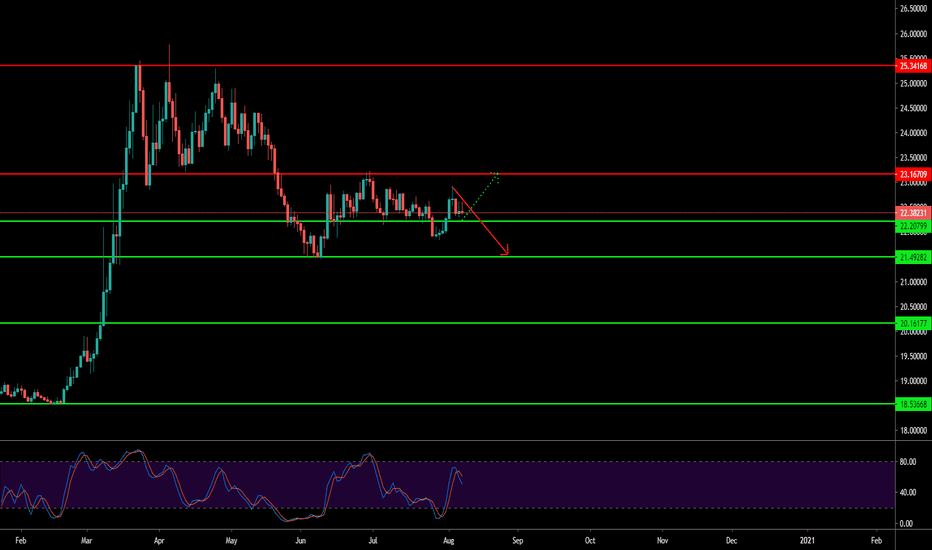Image resolution: width=932 pixels, height=550 pixels.
Task: Click the 2021 label on time axis
Action: click(x=807, y=540)
